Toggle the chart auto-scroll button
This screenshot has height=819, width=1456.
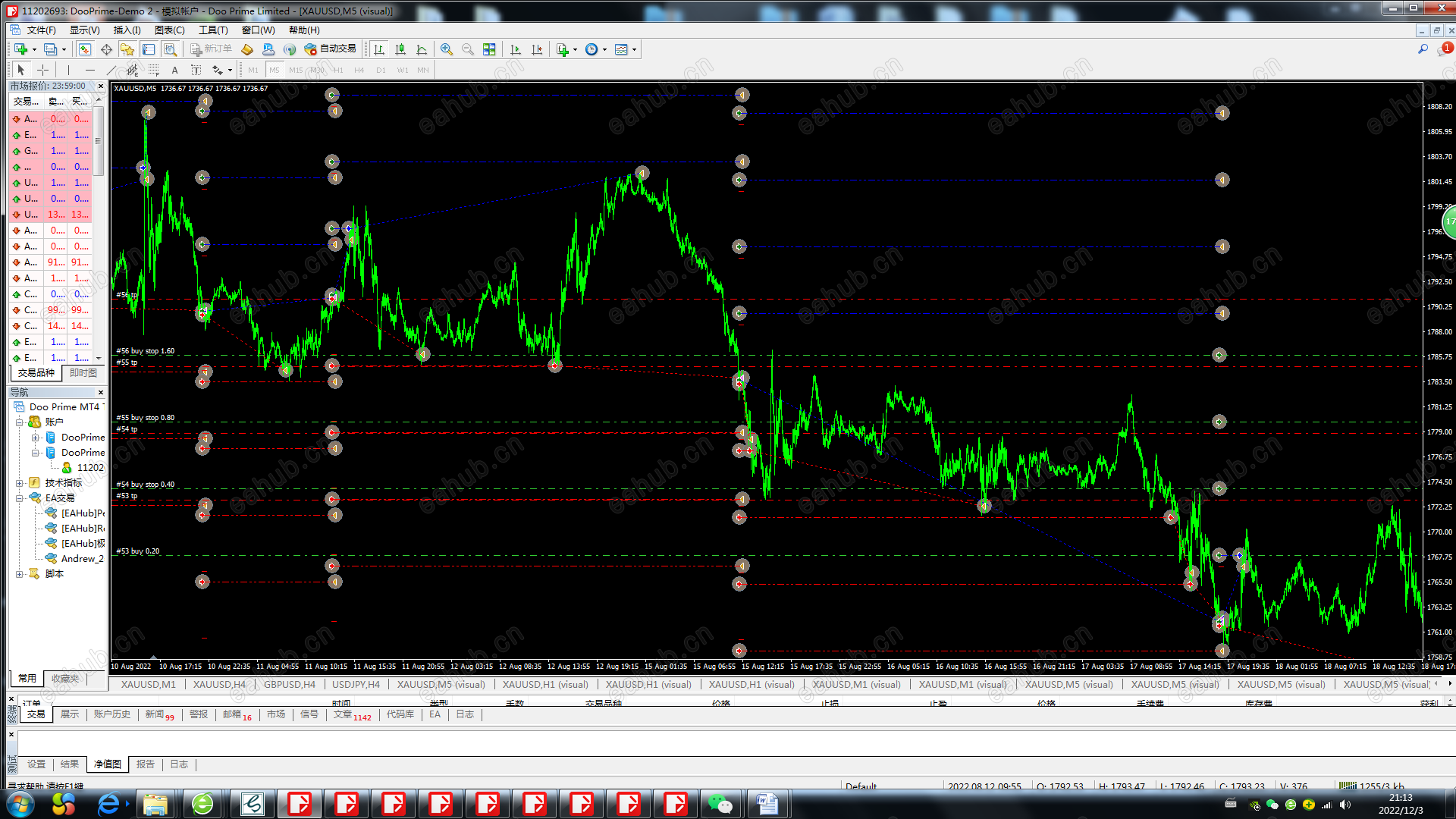(516, 49)
